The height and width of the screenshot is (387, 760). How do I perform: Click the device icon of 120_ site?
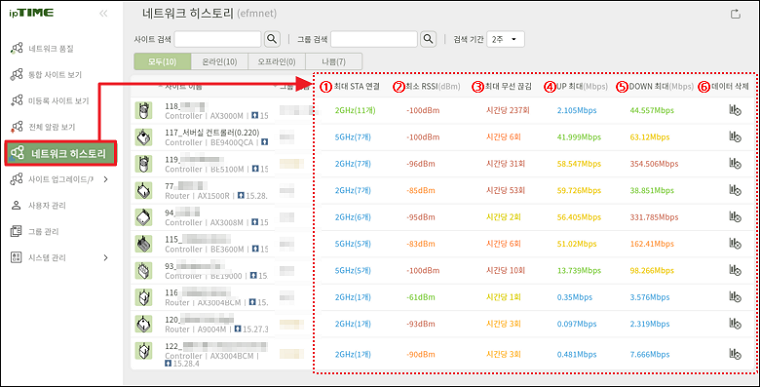tap(143, 324)
